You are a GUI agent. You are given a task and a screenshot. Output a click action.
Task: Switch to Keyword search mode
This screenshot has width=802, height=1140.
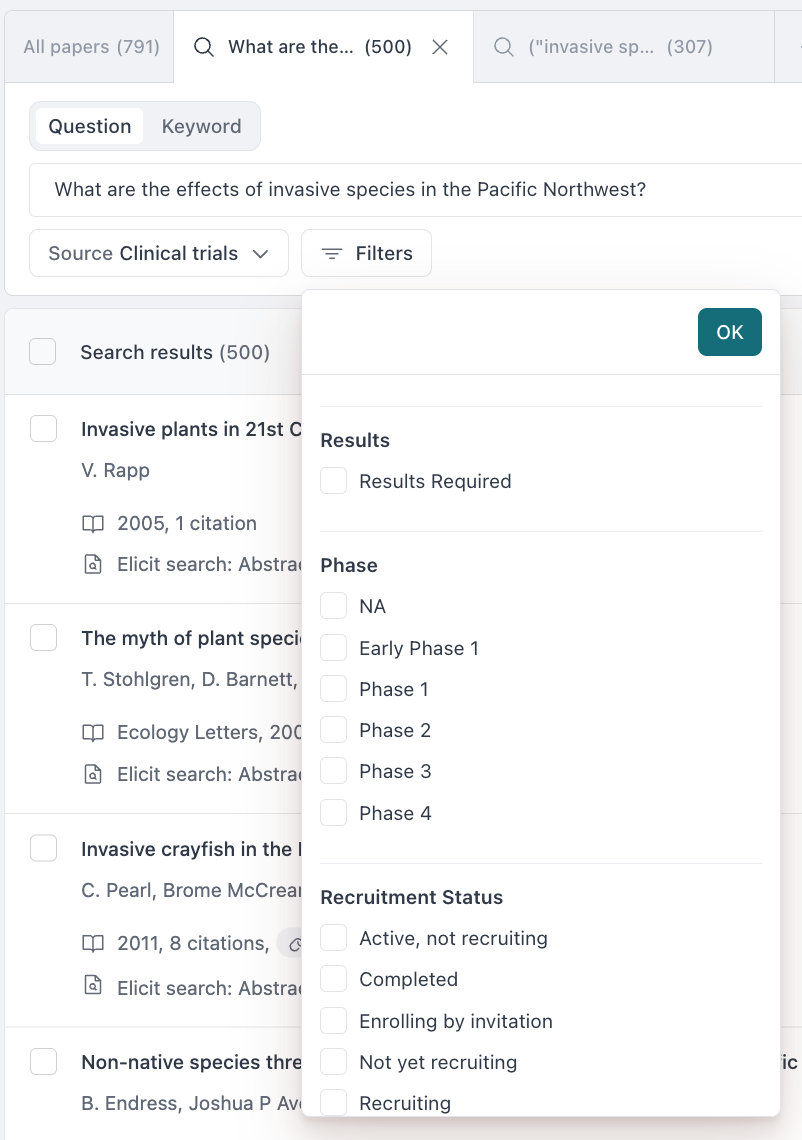point(201,127)
